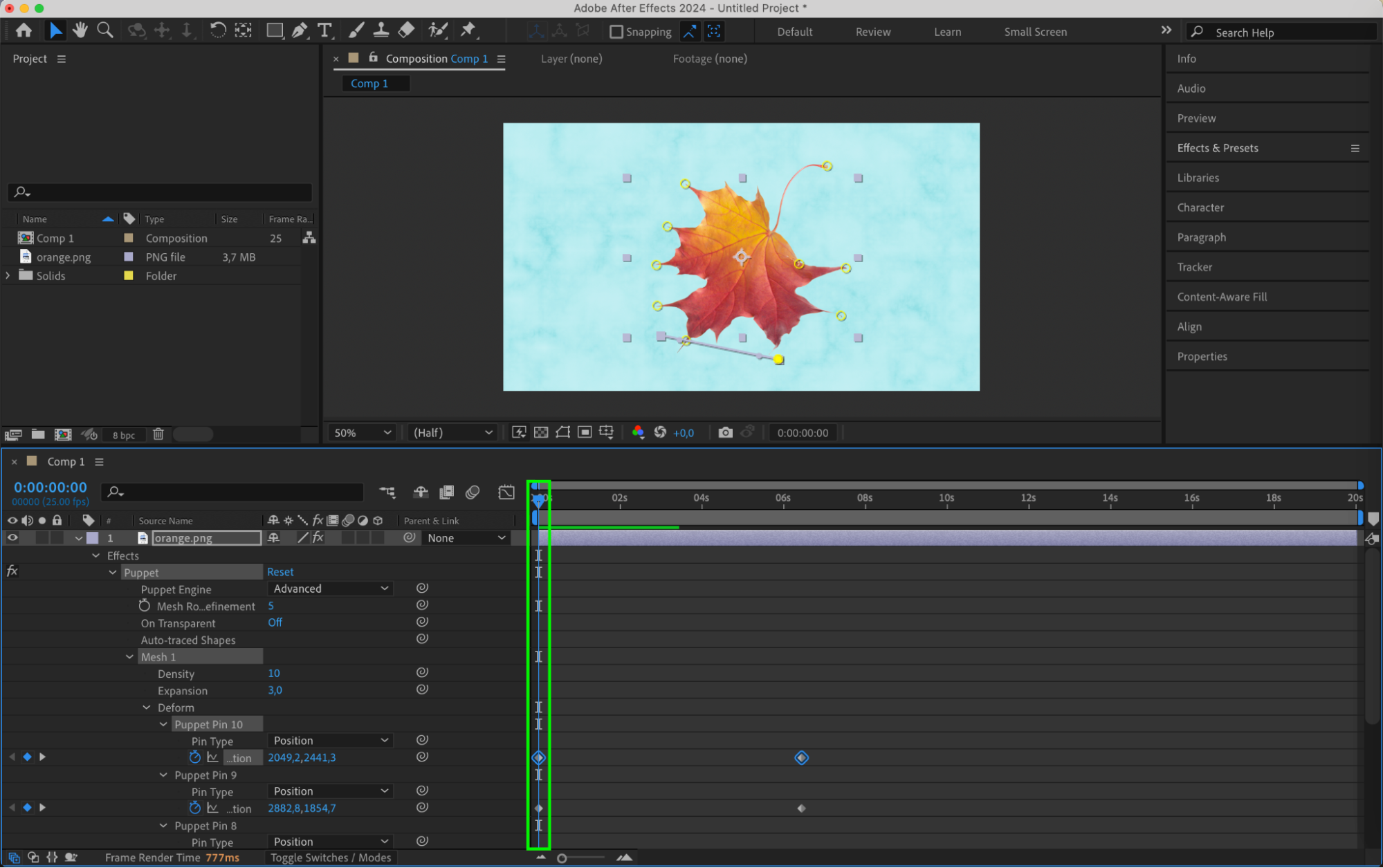Screen dimensions: 1383x868
Task: Click the Reset link for Puppet effect
Action: pos(280,572)
